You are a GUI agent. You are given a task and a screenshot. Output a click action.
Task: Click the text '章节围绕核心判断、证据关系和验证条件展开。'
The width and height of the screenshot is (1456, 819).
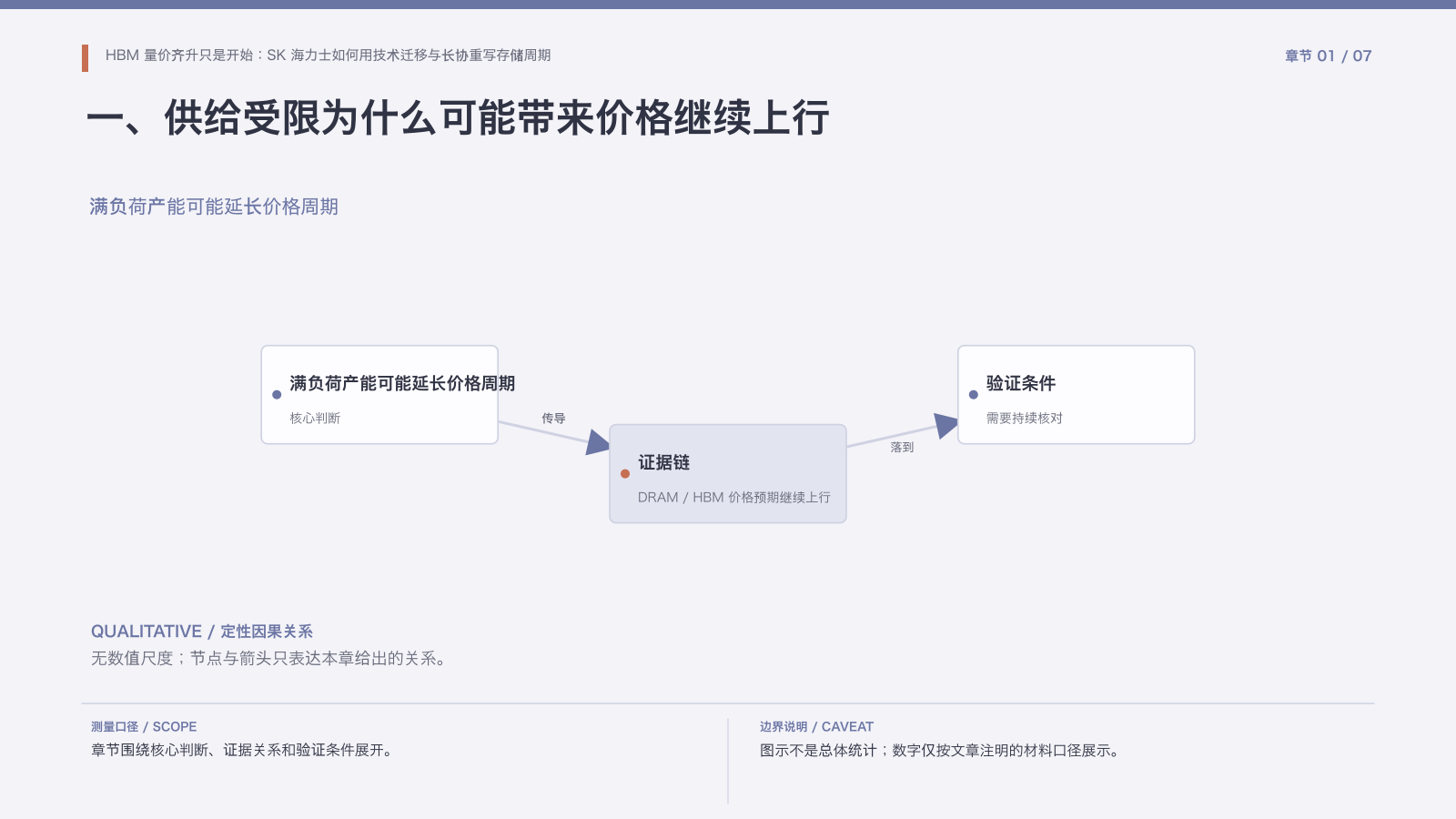(244, 751)
